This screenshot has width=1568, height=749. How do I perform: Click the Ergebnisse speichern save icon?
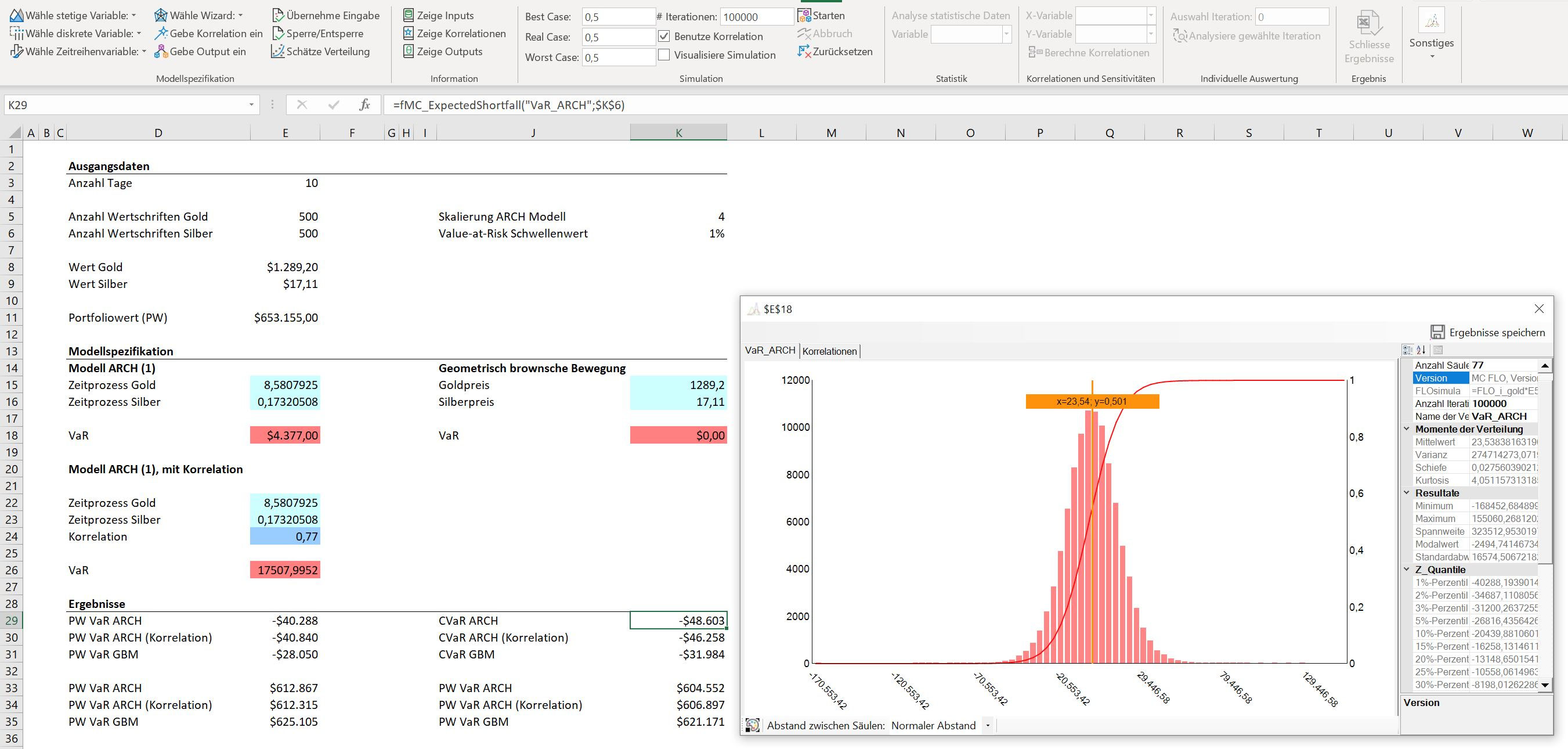coord(1437,332)
